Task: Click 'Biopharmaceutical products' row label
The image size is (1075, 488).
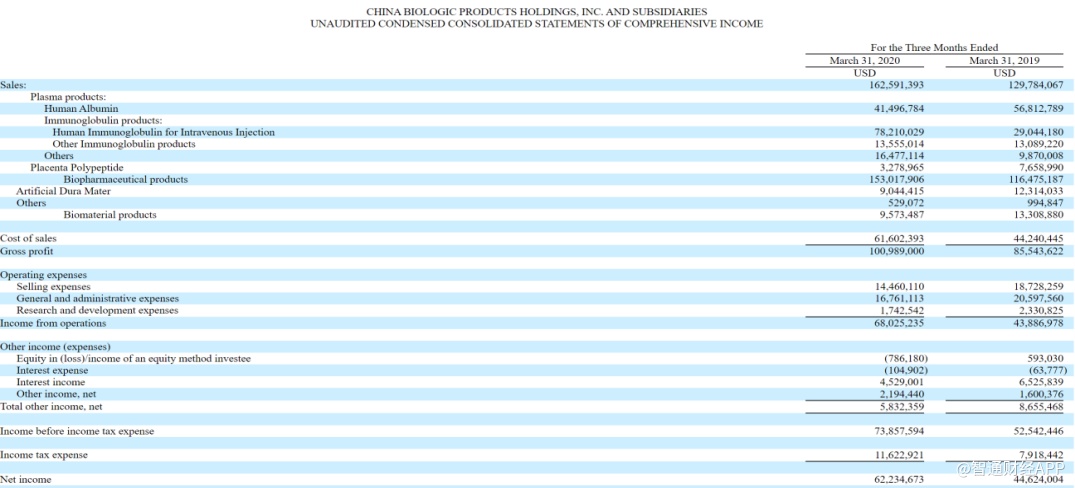Action: (x=125, y=180)
